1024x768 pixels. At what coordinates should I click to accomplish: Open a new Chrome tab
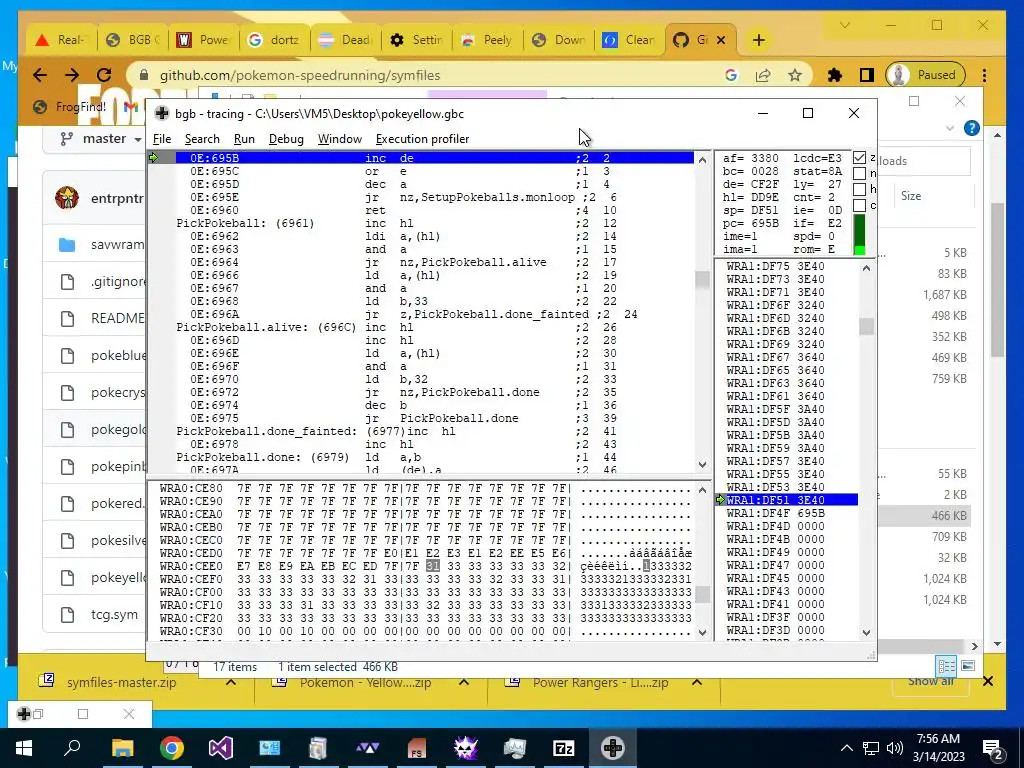758,40
